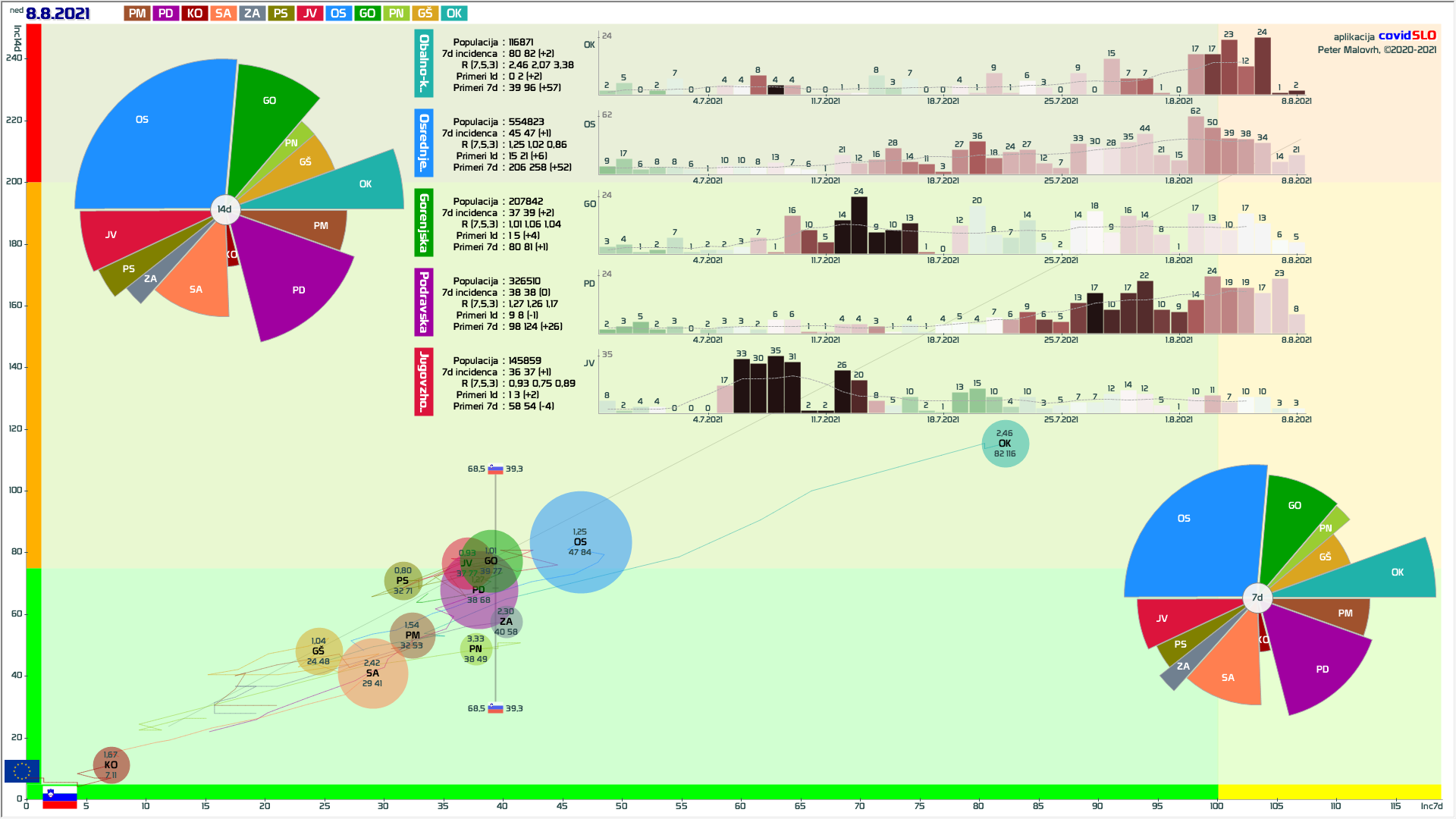Click the 7d center of right pie chart

pos(1257,598)
